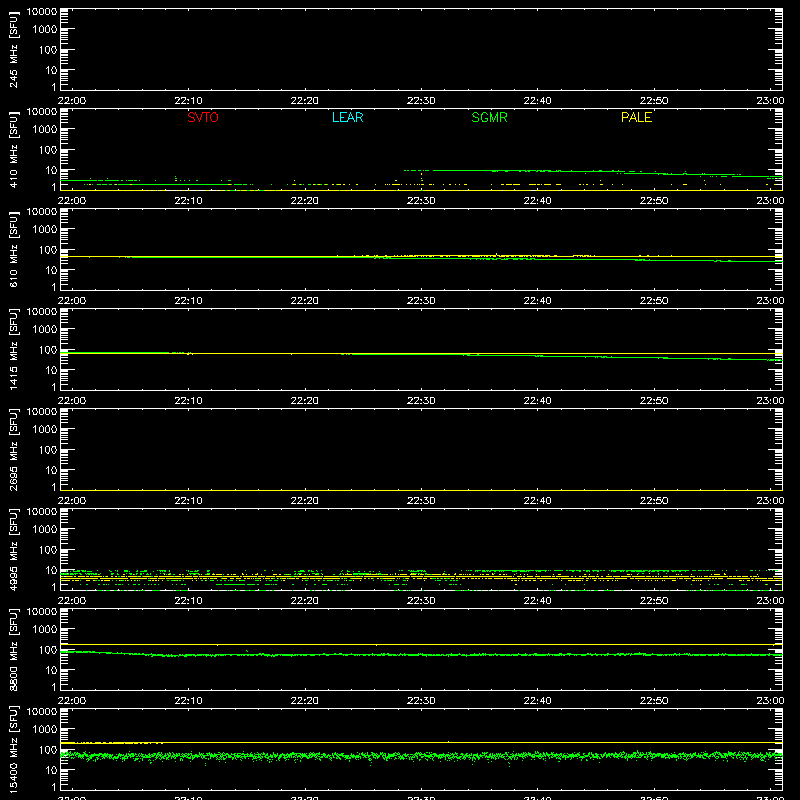Image resolution: width=800 pixels, height=800 pixels.
Task: Click the 15400 MHz [SFU] axis title
Action: point(13,749)
